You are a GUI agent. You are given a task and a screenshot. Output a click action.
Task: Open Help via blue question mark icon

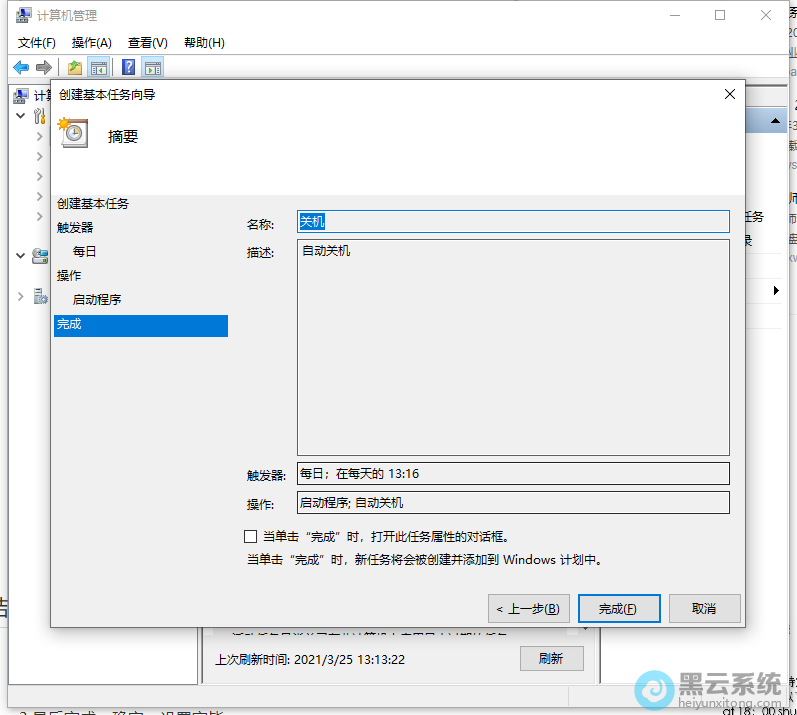[x=128, y=67]
